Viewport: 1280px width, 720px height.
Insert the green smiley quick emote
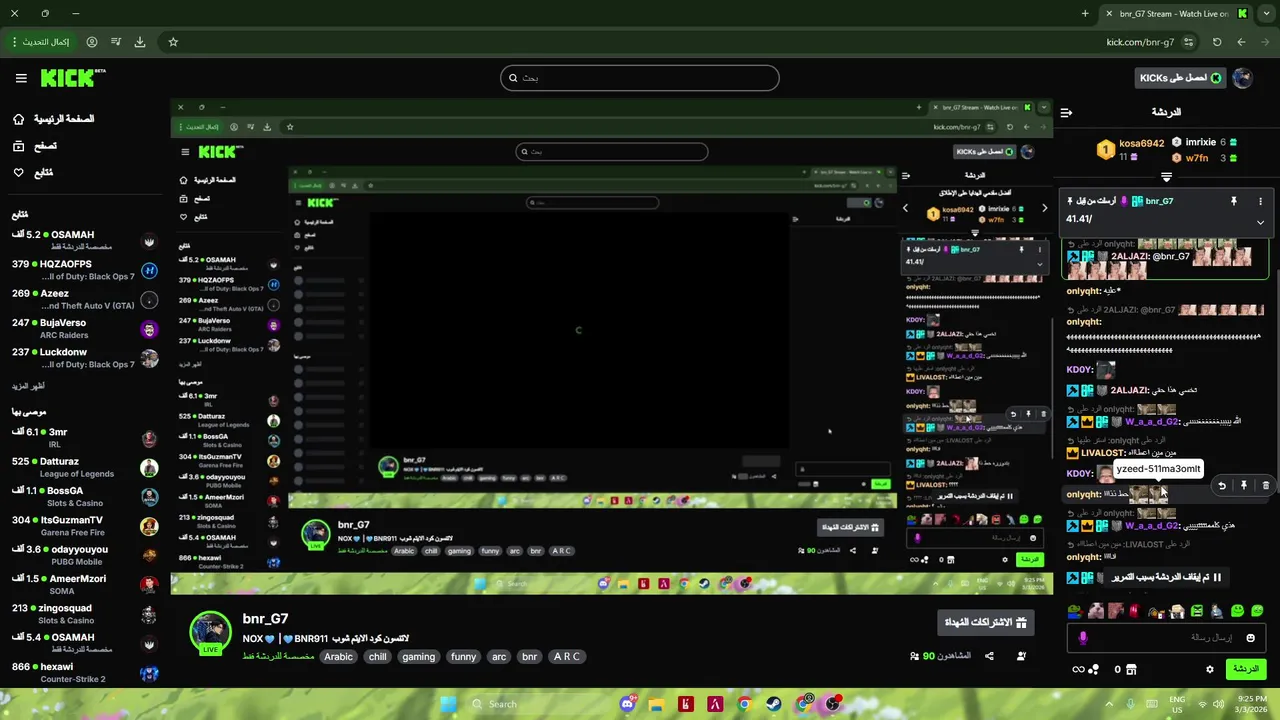[1237, 611]
